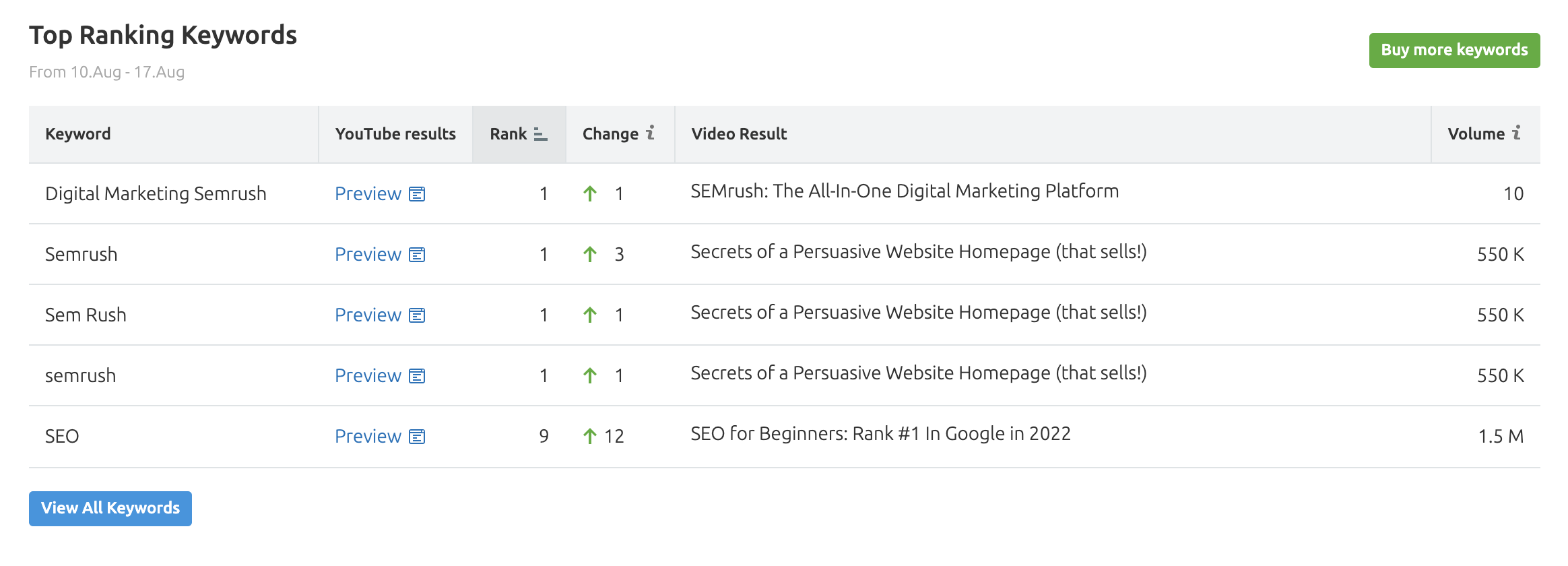Click Buy more keywords
Viewport: 1568px width, 566px height.
[1454, 50]
